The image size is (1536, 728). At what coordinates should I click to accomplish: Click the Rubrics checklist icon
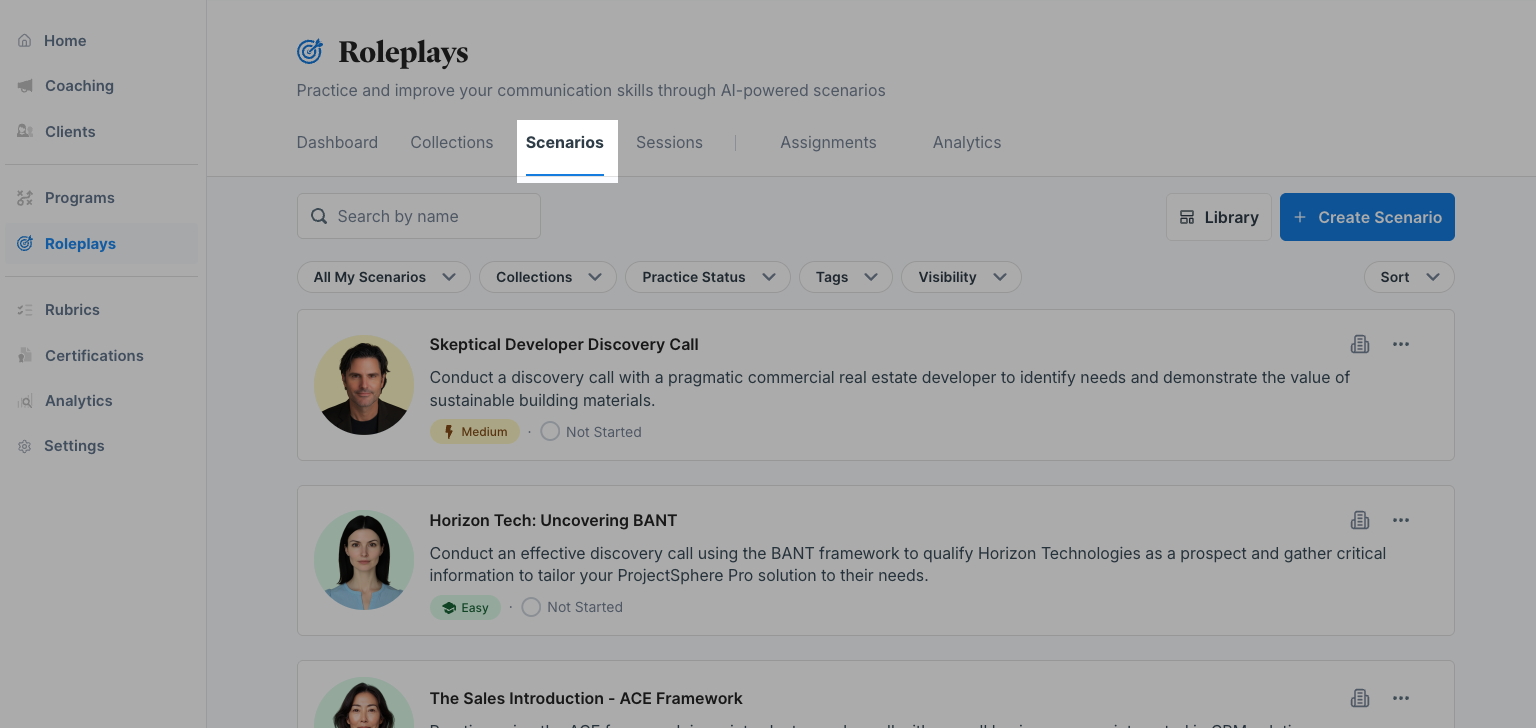click(25, 310)
